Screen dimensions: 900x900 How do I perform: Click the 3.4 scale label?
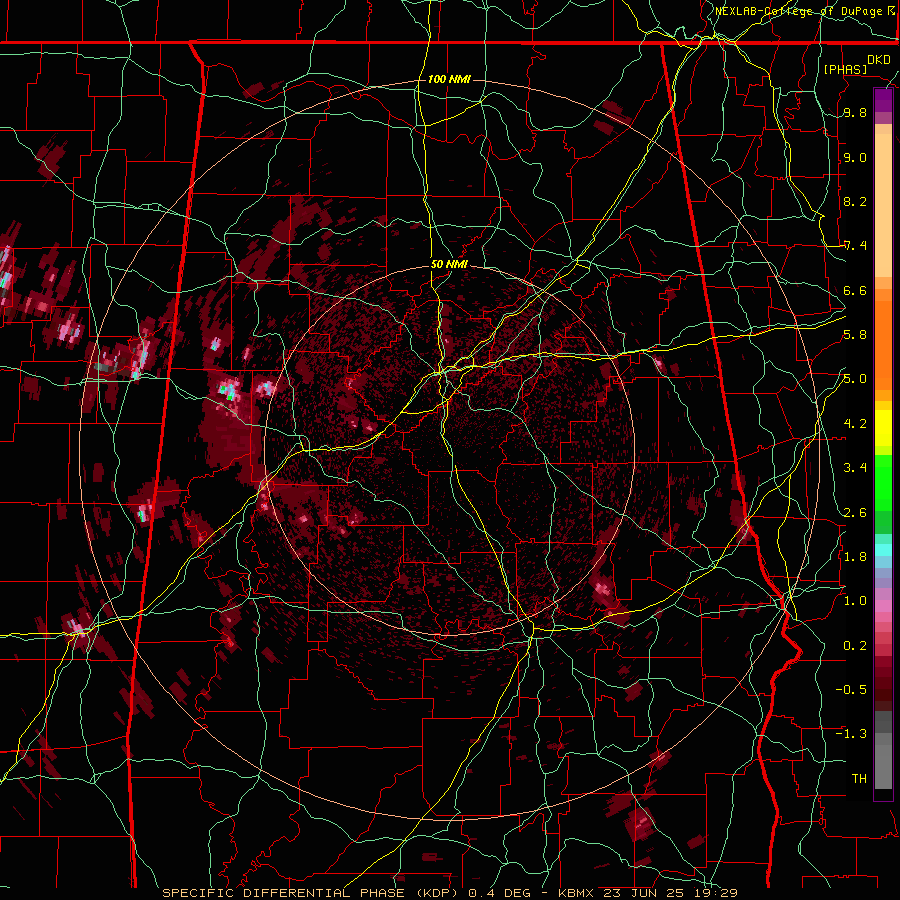click(x=855, y=468)
